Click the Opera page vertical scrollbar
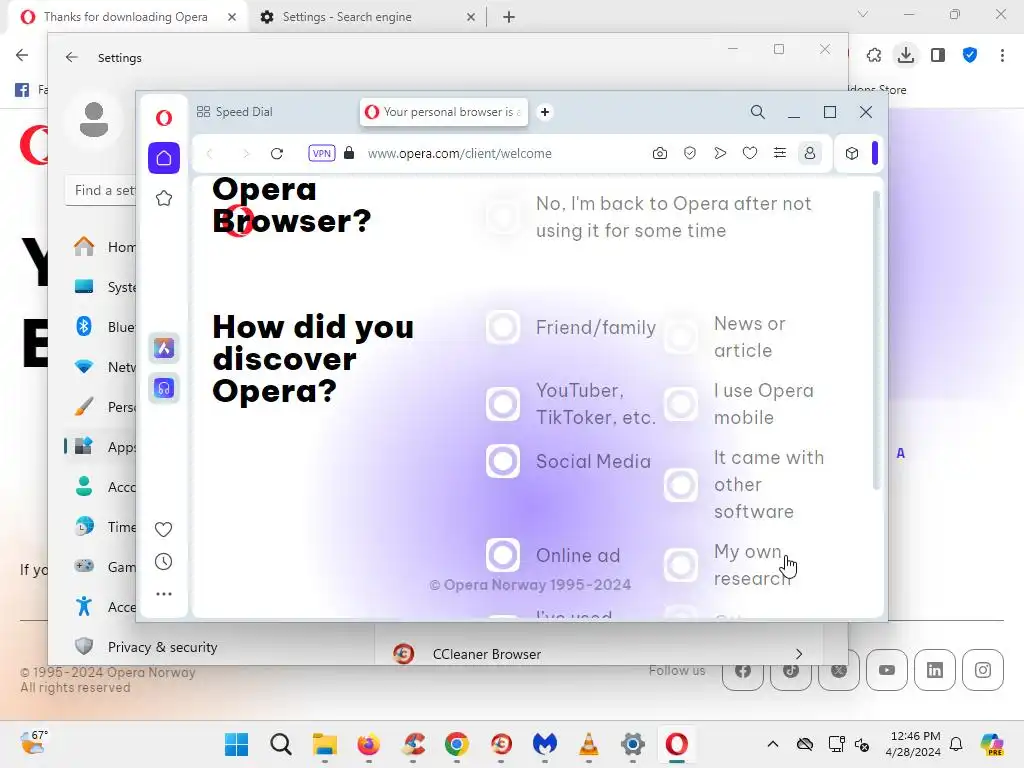1024x768 pixels. (x=876, y=340)
